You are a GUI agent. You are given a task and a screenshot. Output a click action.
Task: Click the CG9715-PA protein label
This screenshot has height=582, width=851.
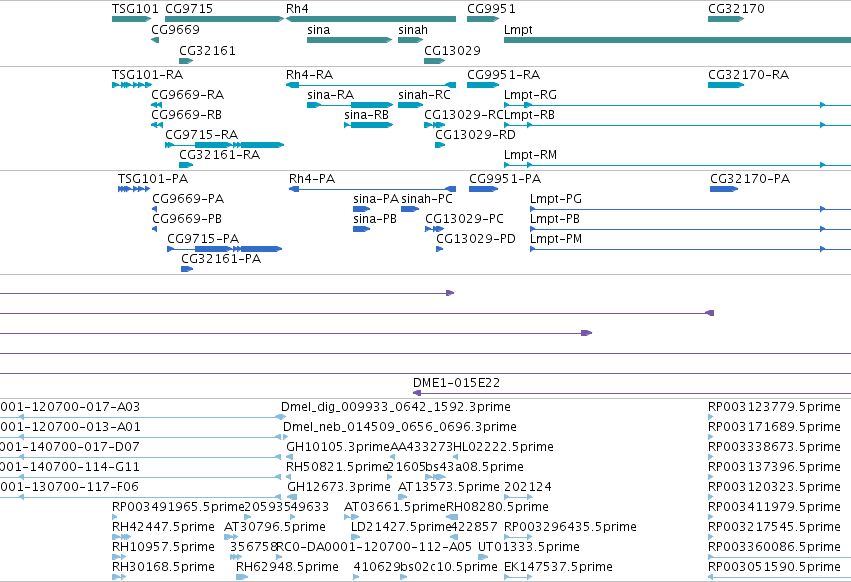click(x=203, y=239)
